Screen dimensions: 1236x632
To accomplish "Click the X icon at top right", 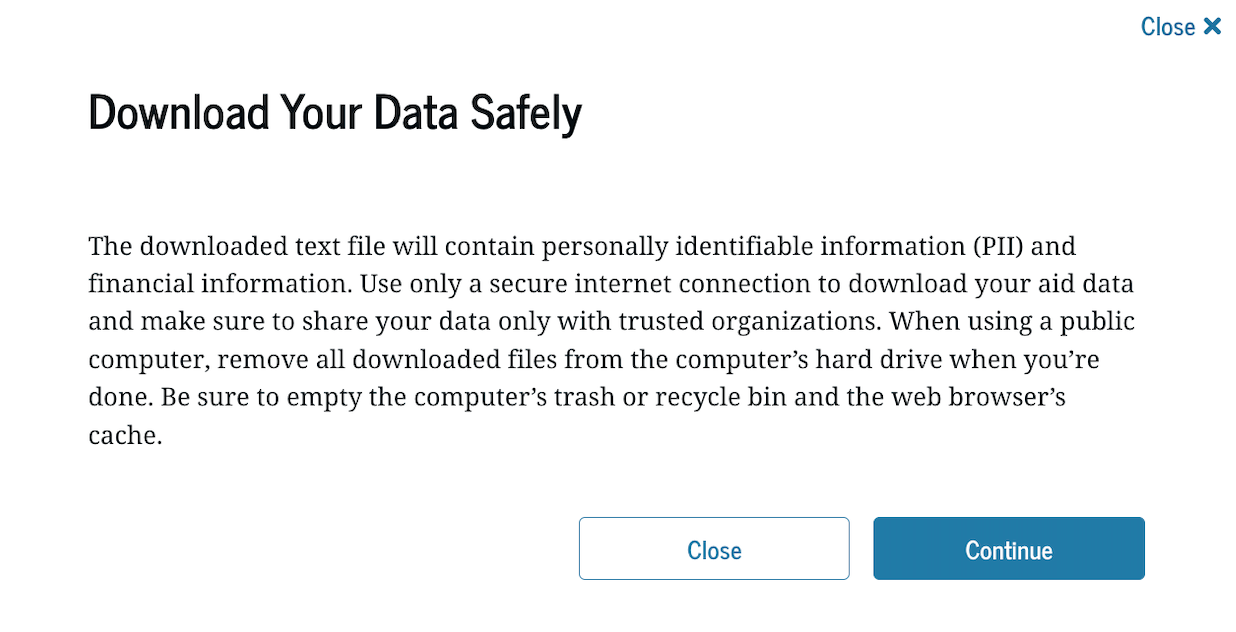I will pos(1212,26).
